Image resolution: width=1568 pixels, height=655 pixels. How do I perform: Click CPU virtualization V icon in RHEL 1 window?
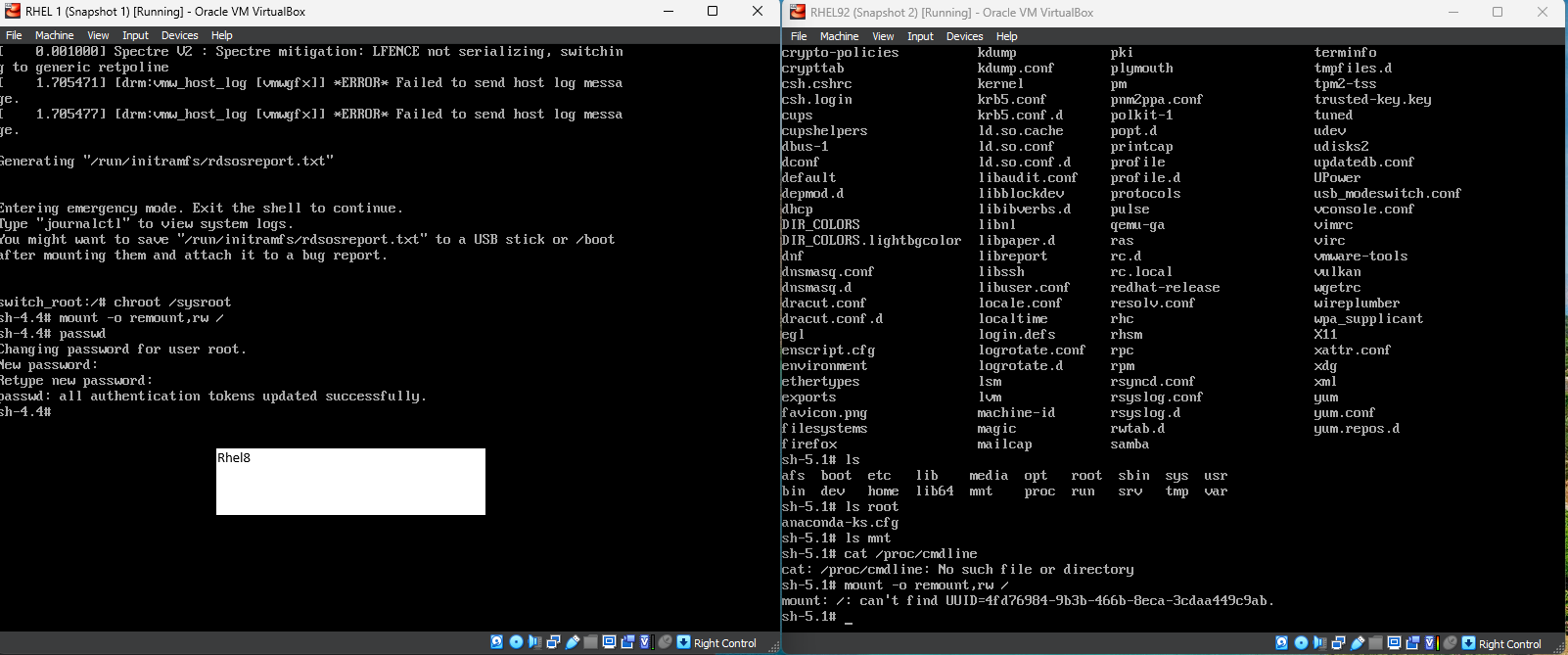[x=644, y=641]
